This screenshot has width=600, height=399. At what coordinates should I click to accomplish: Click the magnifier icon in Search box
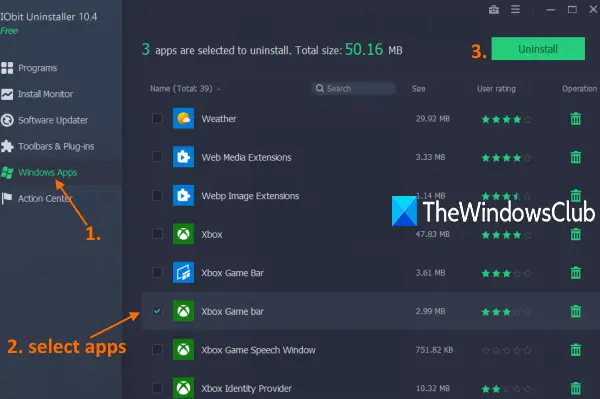point(320,88)
